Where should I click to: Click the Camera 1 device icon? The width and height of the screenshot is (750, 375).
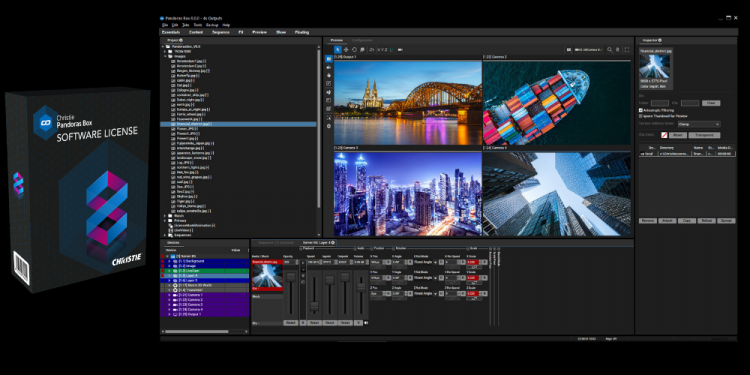[175, 295]
